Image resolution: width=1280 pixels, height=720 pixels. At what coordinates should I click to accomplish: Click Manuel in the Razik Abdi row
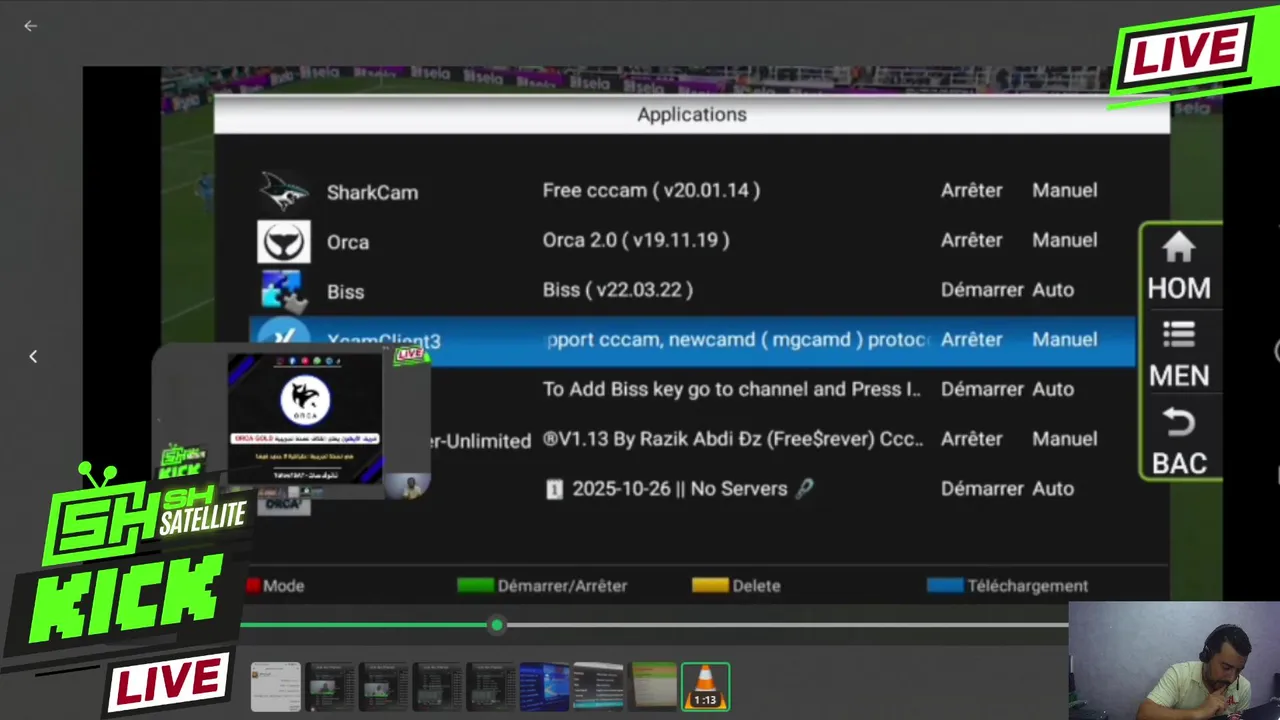[1064, 439]
